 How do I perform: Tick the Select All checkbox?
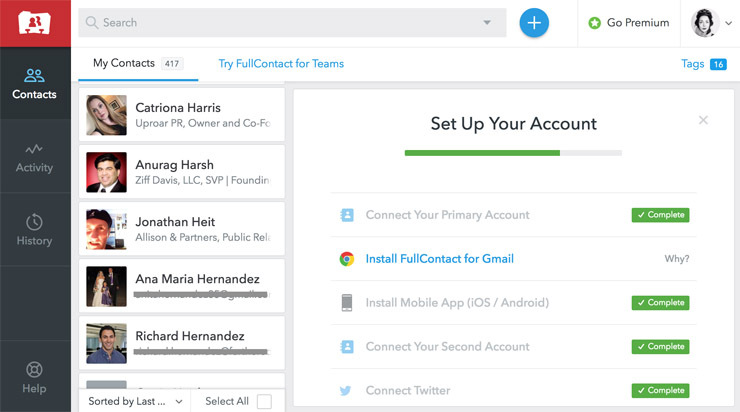pyautogui.click(x=264, y=402)
